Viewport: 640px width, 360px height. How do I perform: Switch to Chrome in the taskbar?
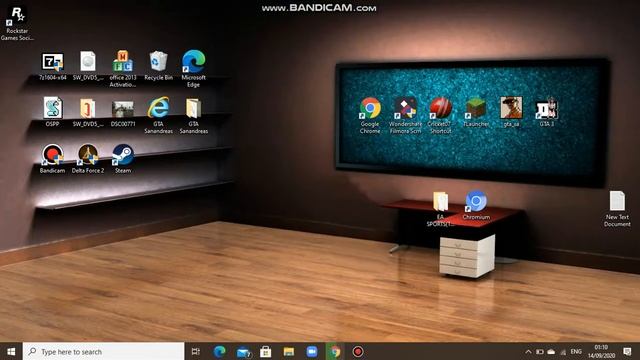(335, 351)
